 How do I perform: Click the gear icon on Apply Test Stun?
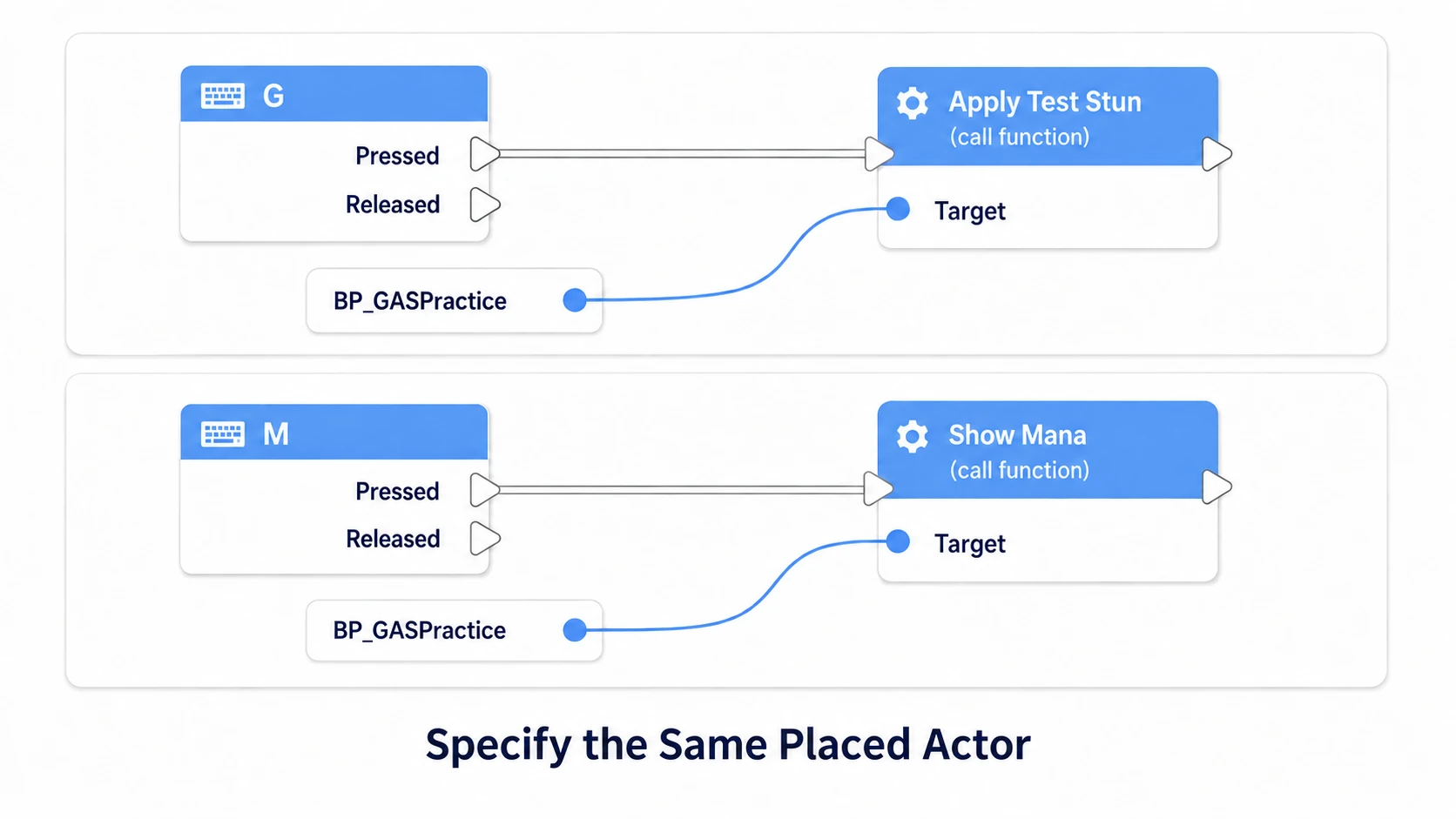pyautogui.click(x=913, y=103)
